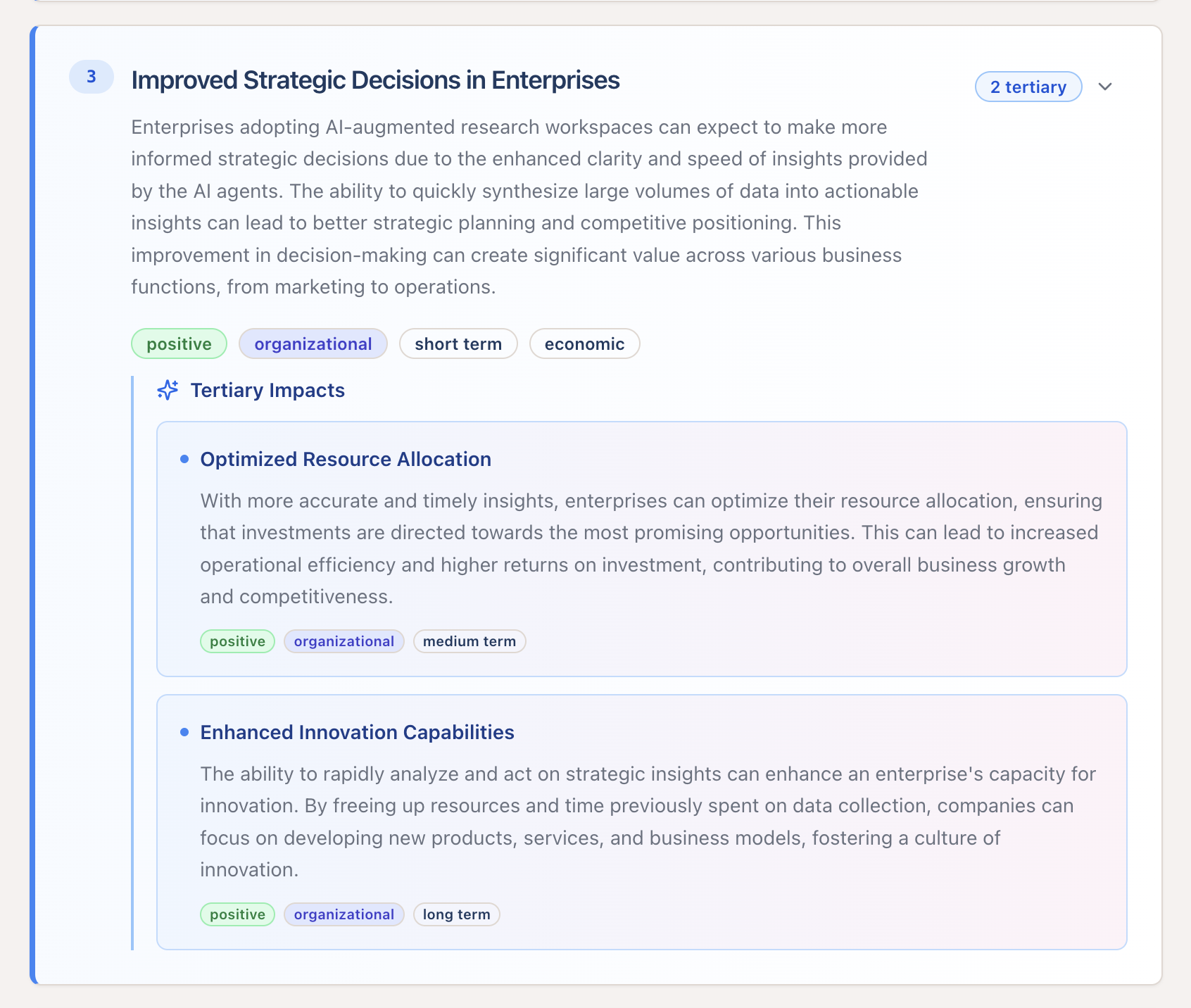Open the Improved Strategic Decisions in Enterprises title
This screenshot has width=1191, height=1008.
[375, 80]
